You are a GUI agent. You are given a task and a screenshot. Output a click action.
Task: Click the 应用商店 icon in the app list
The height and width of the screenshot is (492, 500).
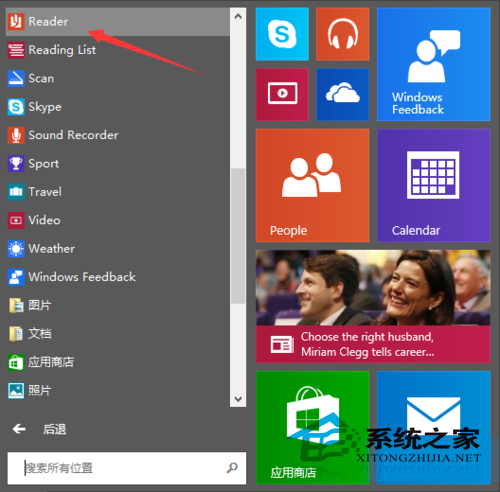16,362
